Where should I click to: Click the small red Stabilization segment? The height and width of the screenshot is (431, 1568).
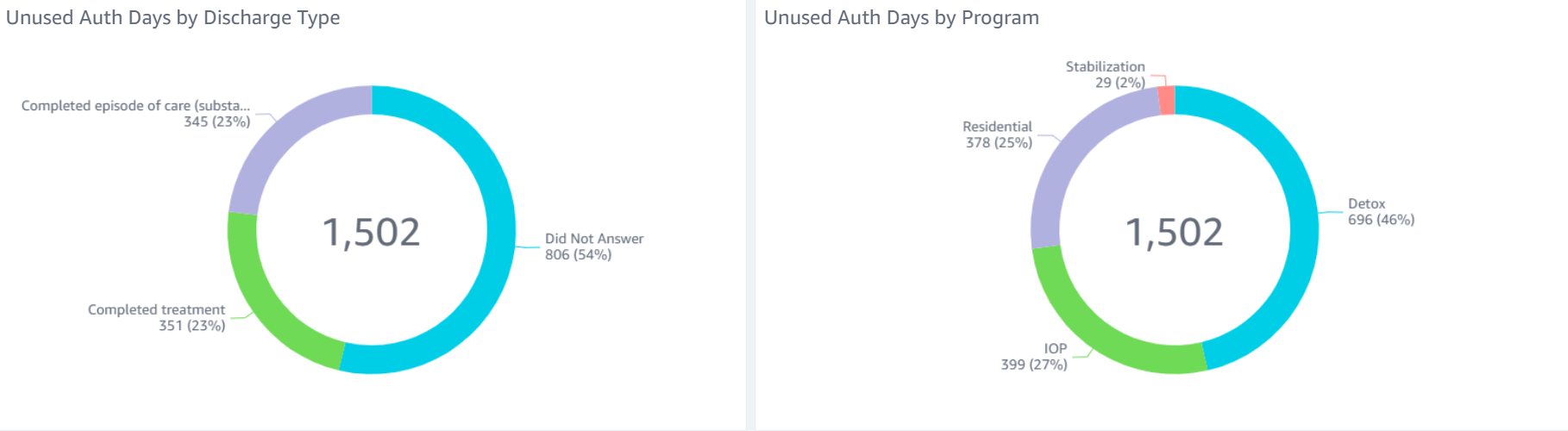(x=1166, y=100)
